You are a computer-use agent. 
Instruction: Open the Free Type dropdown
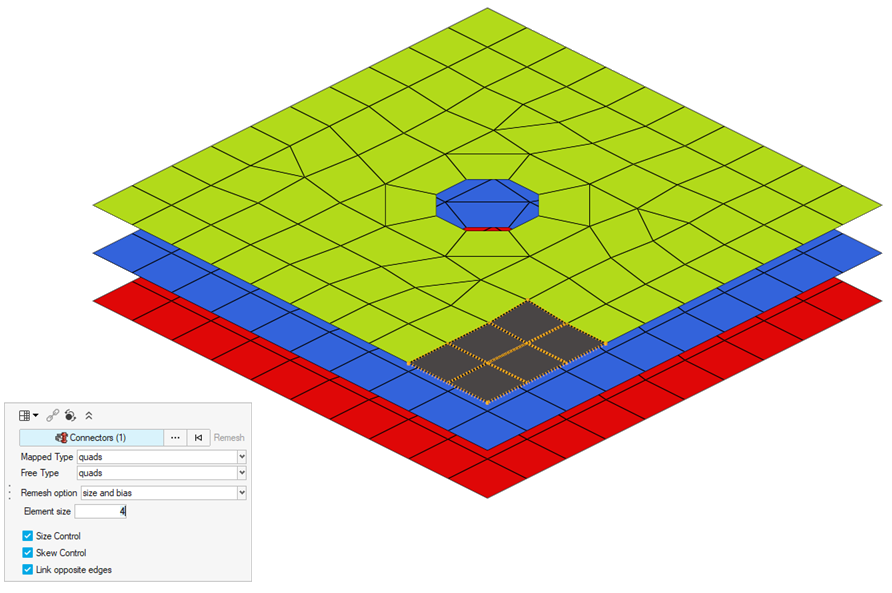[162, 473]
